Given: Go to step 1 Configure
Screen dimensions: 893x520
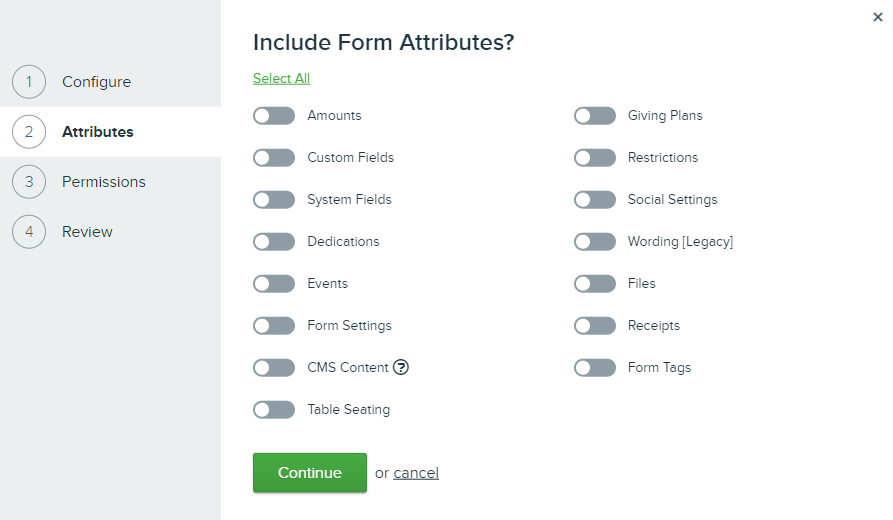Looking at the screenshot, I should pyautogui.click(x=96, y=82).
